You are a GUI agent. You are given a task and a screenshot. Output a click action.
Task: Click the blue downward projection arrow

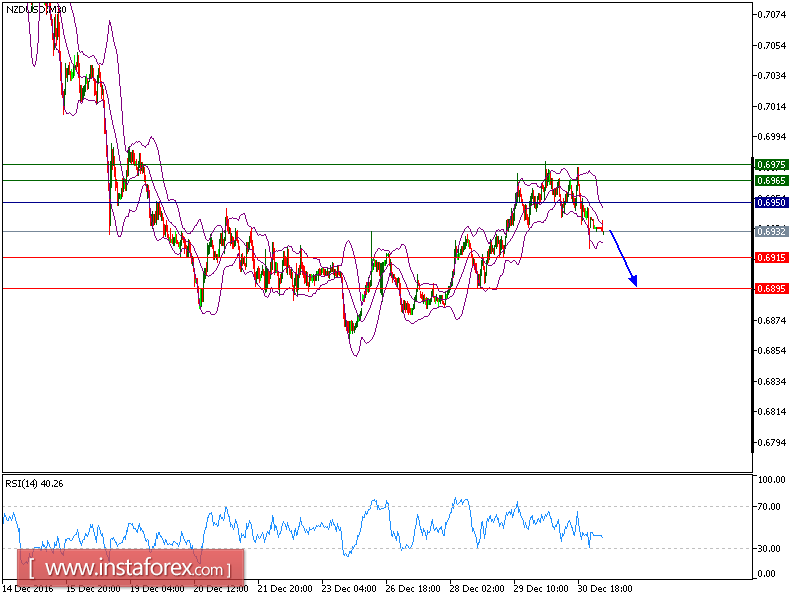[x=622, y=260]
